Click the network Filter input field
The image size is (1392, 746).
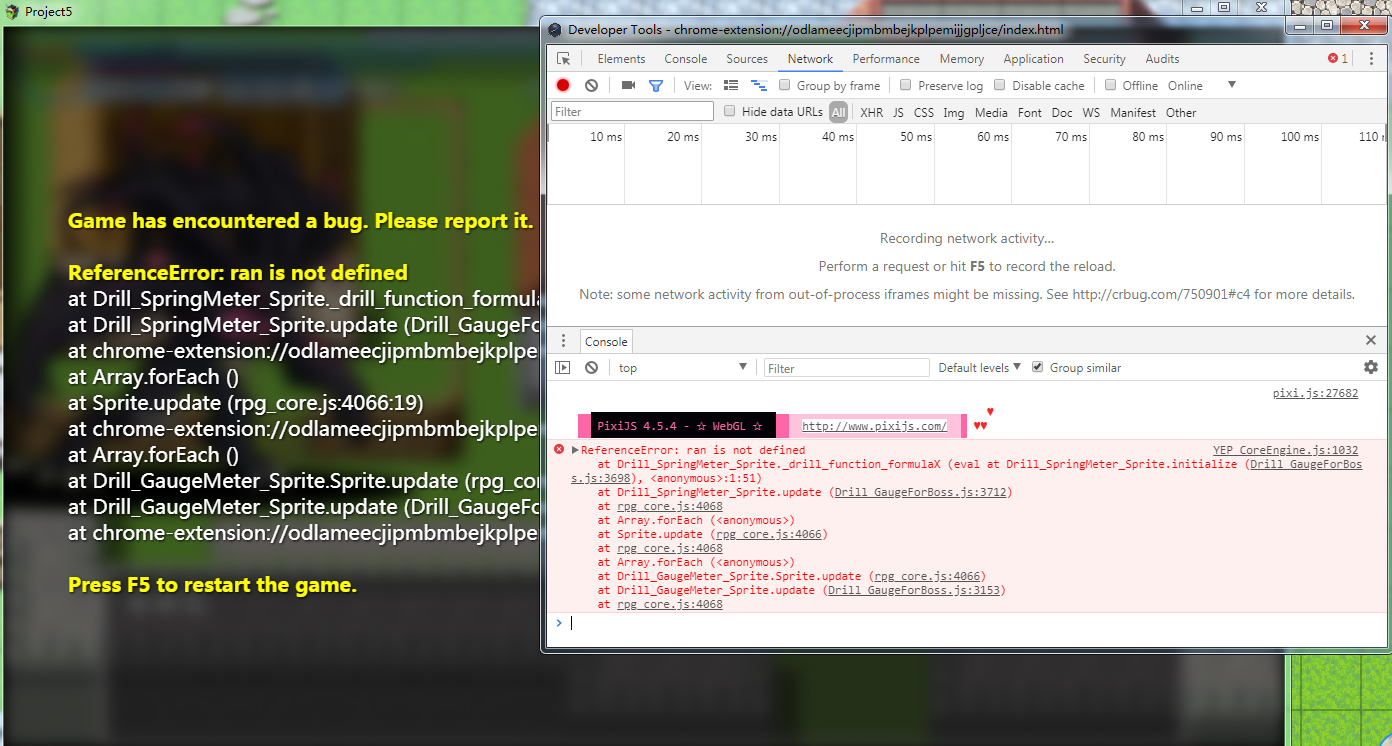point(632,111)
